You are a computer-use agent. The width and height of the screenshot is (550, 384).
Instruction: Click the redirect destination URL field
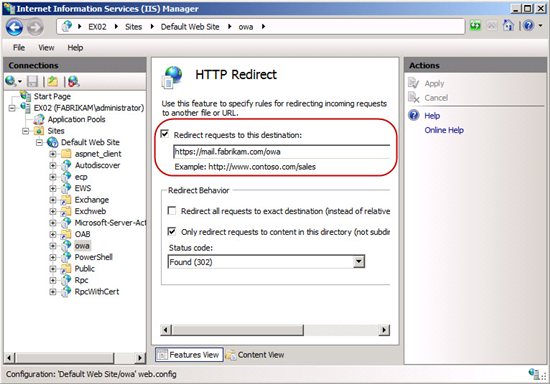282,151
